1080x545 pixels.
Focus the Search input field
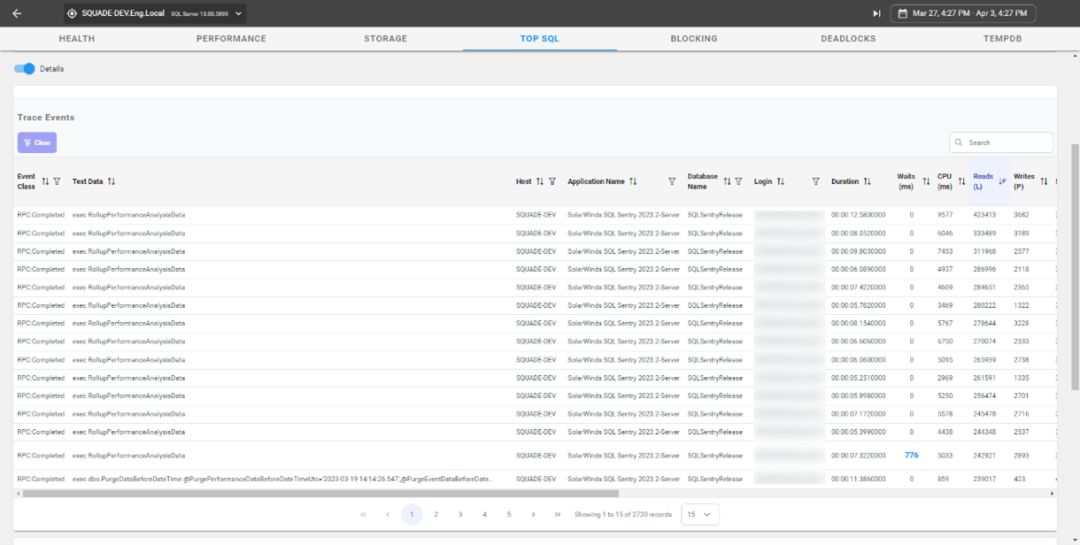[x=1001, y=143]
